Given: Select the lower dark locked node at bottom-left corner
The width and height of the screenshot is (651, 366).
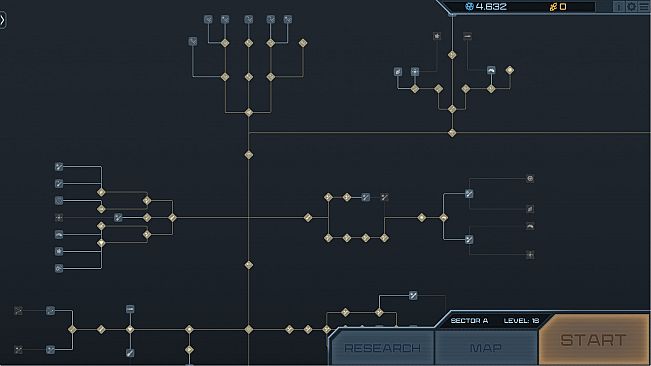Looking at the screenshot, I should (x=18, y=350).
